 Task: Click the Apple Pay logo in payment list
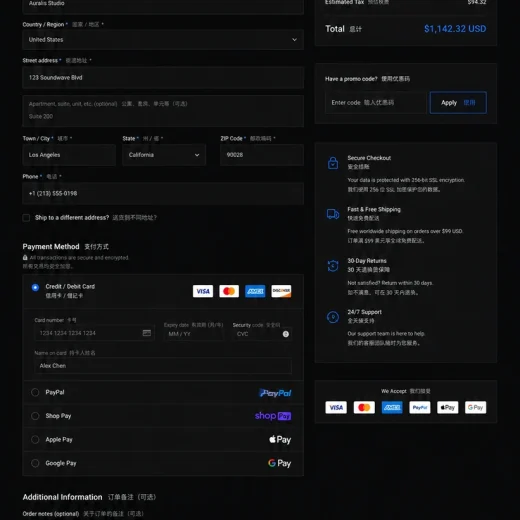[280, 439]
